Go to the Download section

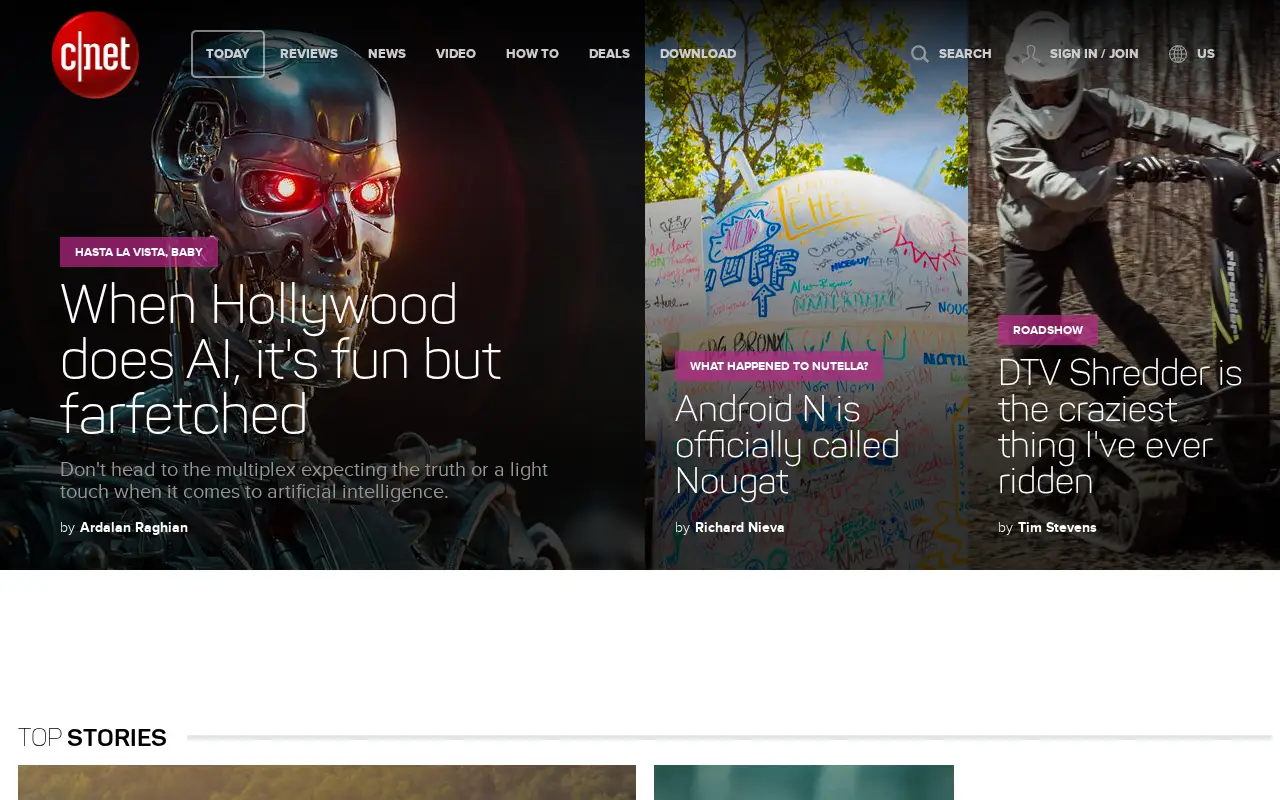[698, 54]
